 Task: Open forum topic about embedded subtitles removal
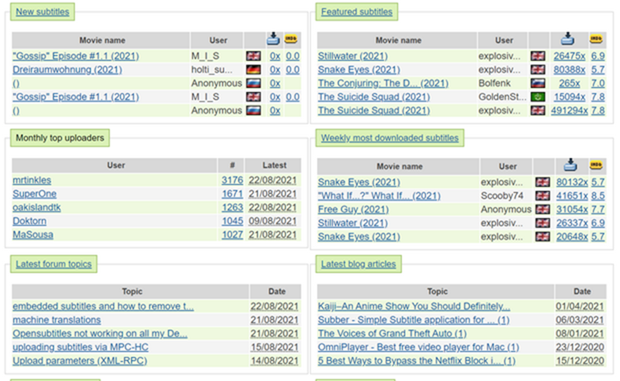pos(103,306)
